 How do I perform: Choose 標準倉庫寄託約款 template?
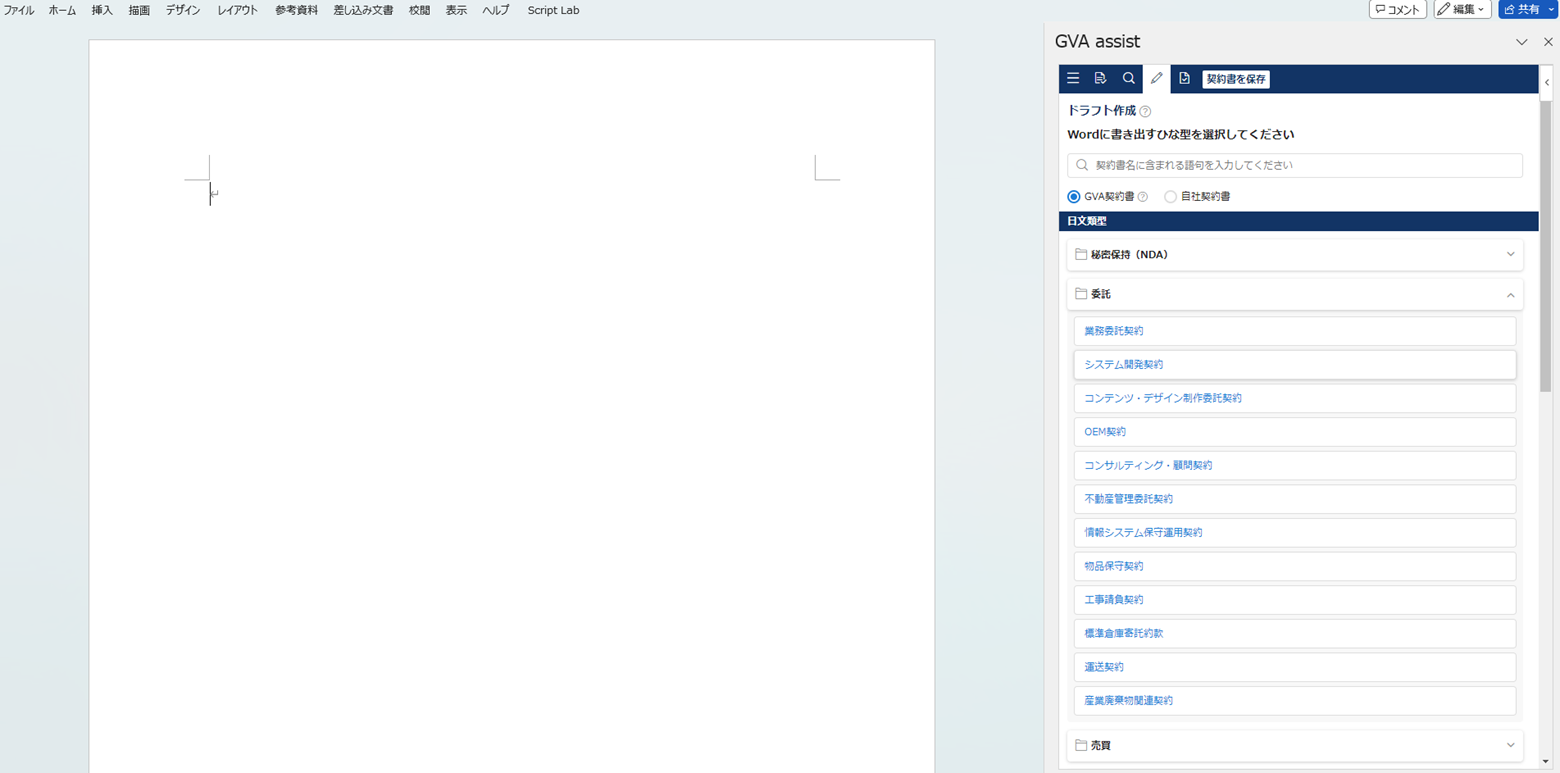coord(1295,633)
